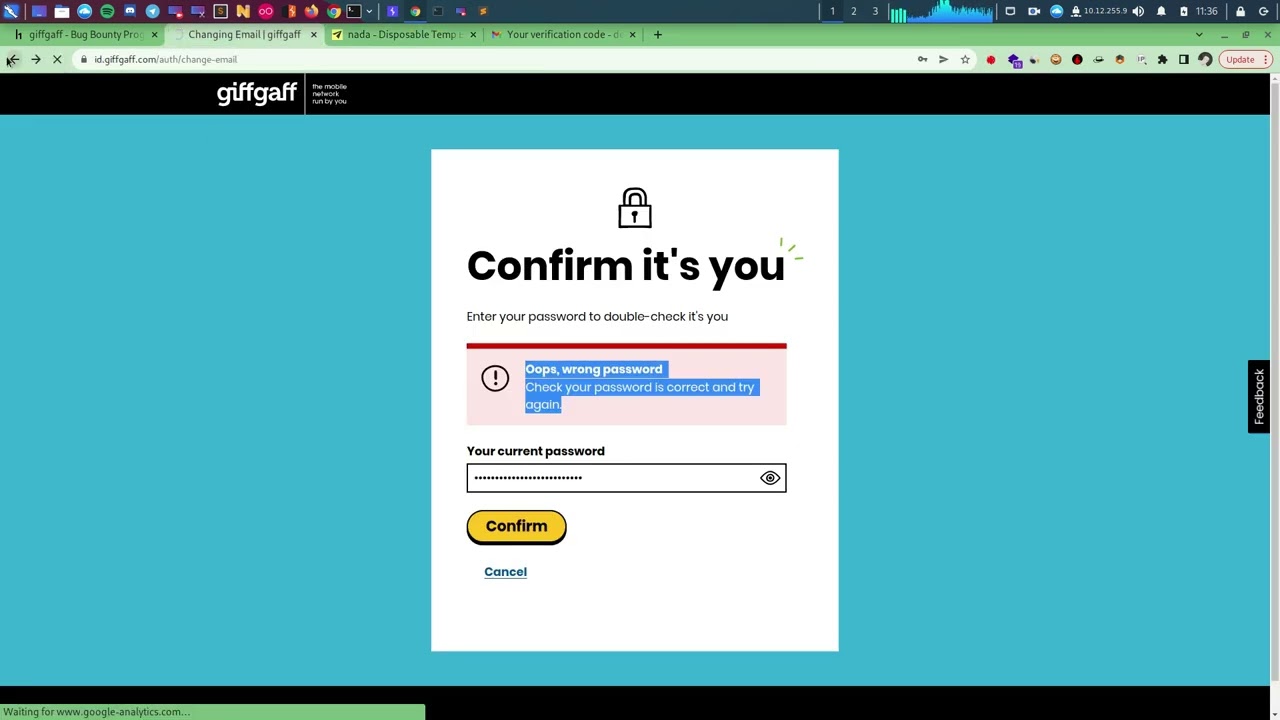Image resolution: width=1280 pixels, height=720 pixels.
Task: Close the giffgaff Bug Bounty tab
Action: point(154,34)
